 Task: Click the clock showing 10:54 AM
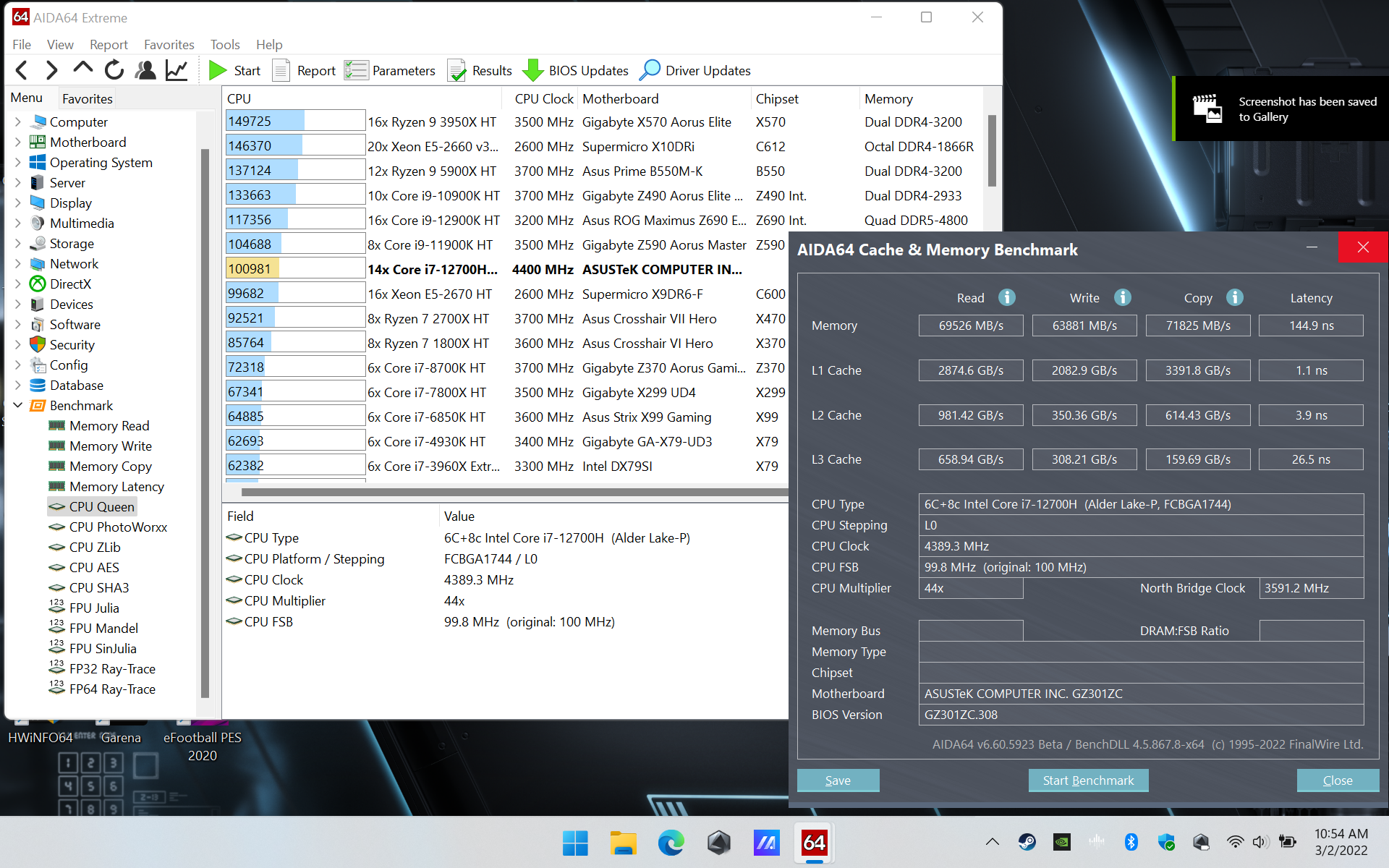coord(1341,833)
